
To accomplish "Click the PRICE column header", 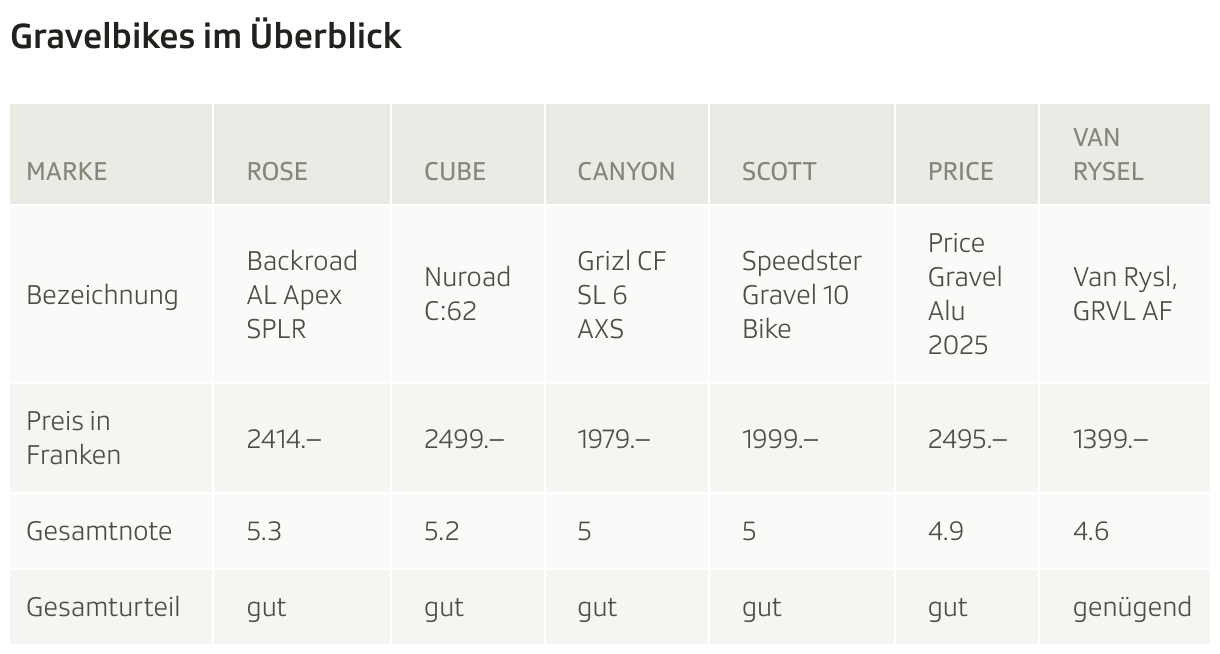I will coord(961,171).
